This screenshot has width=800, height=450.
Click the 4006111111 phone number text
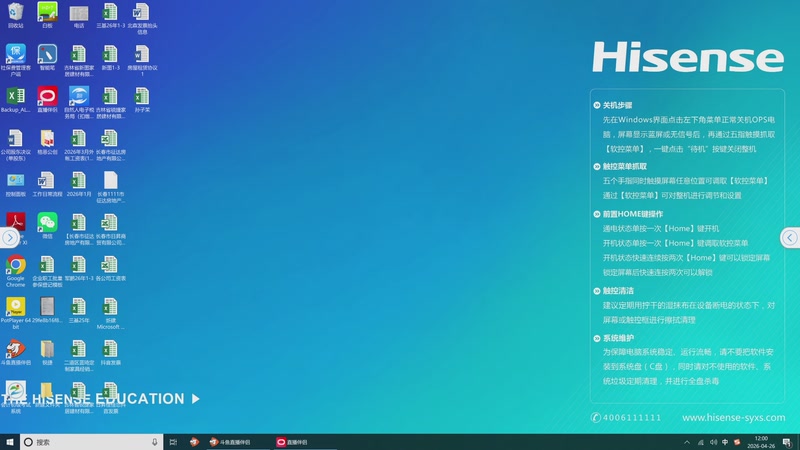[x=632, y=417]
